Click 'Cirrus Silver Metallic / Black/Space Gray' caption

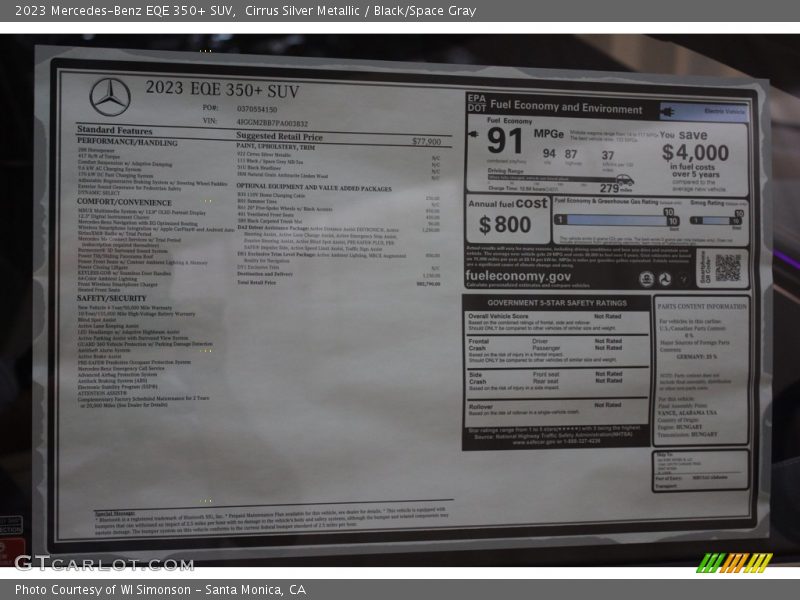[361, 11]
